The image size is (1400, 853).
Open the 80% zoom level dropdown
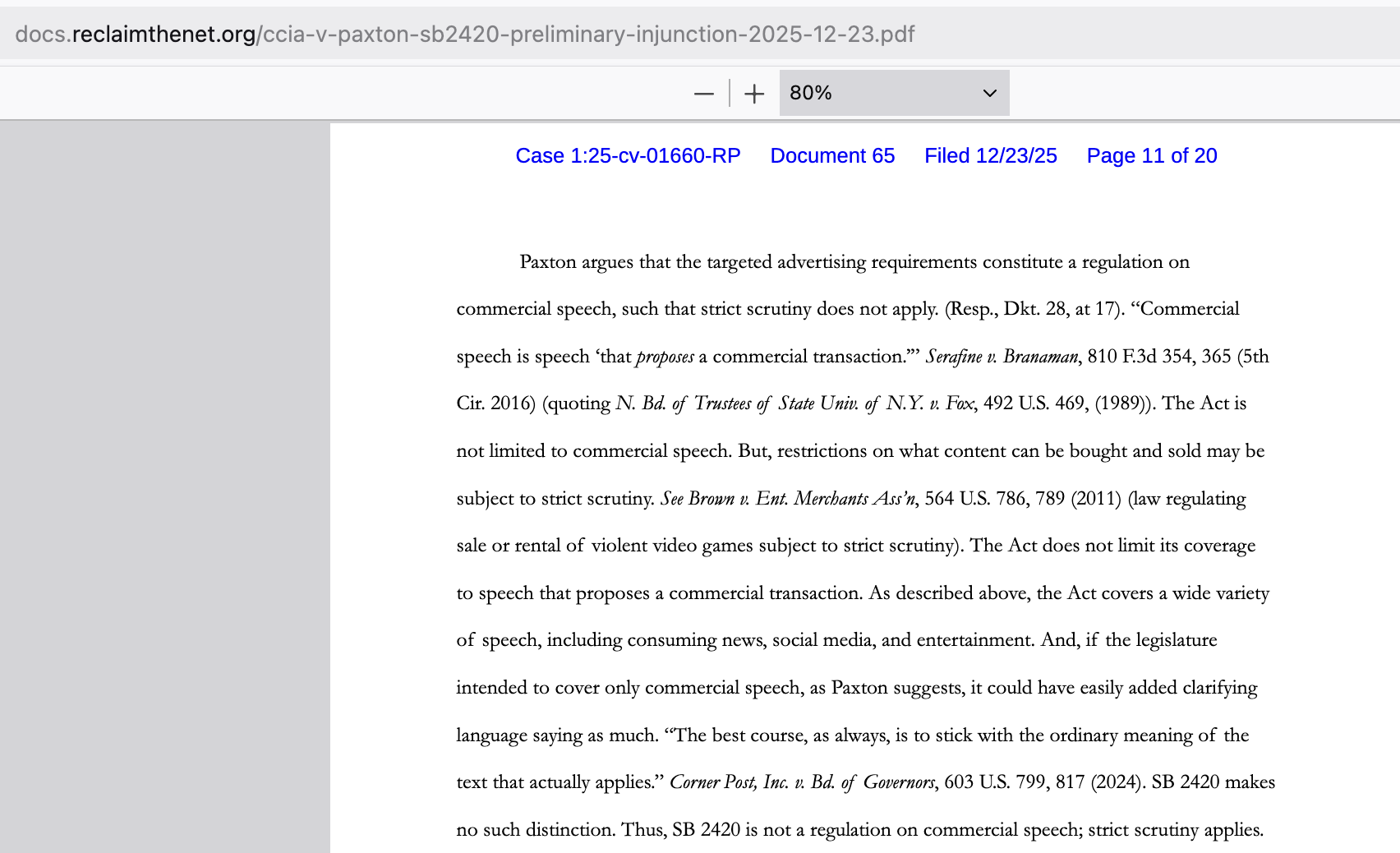tap(894, 93)
